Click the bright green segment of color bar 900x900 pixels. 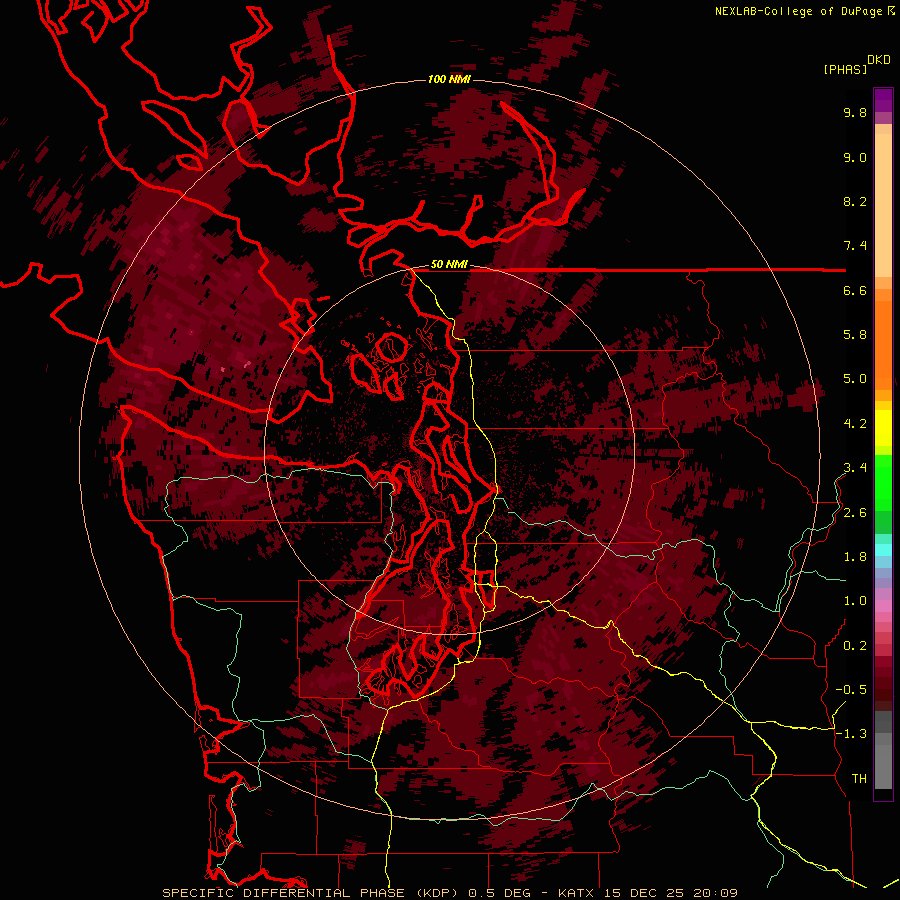tap(883, 482)
